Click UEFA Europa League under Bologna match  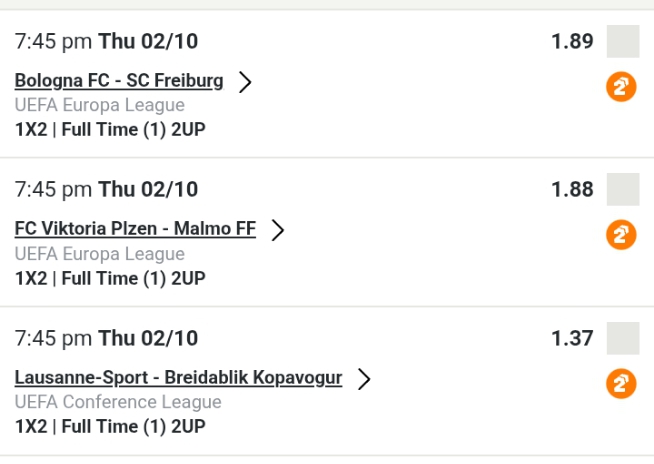pyautogui.click(x=100, y=105)
